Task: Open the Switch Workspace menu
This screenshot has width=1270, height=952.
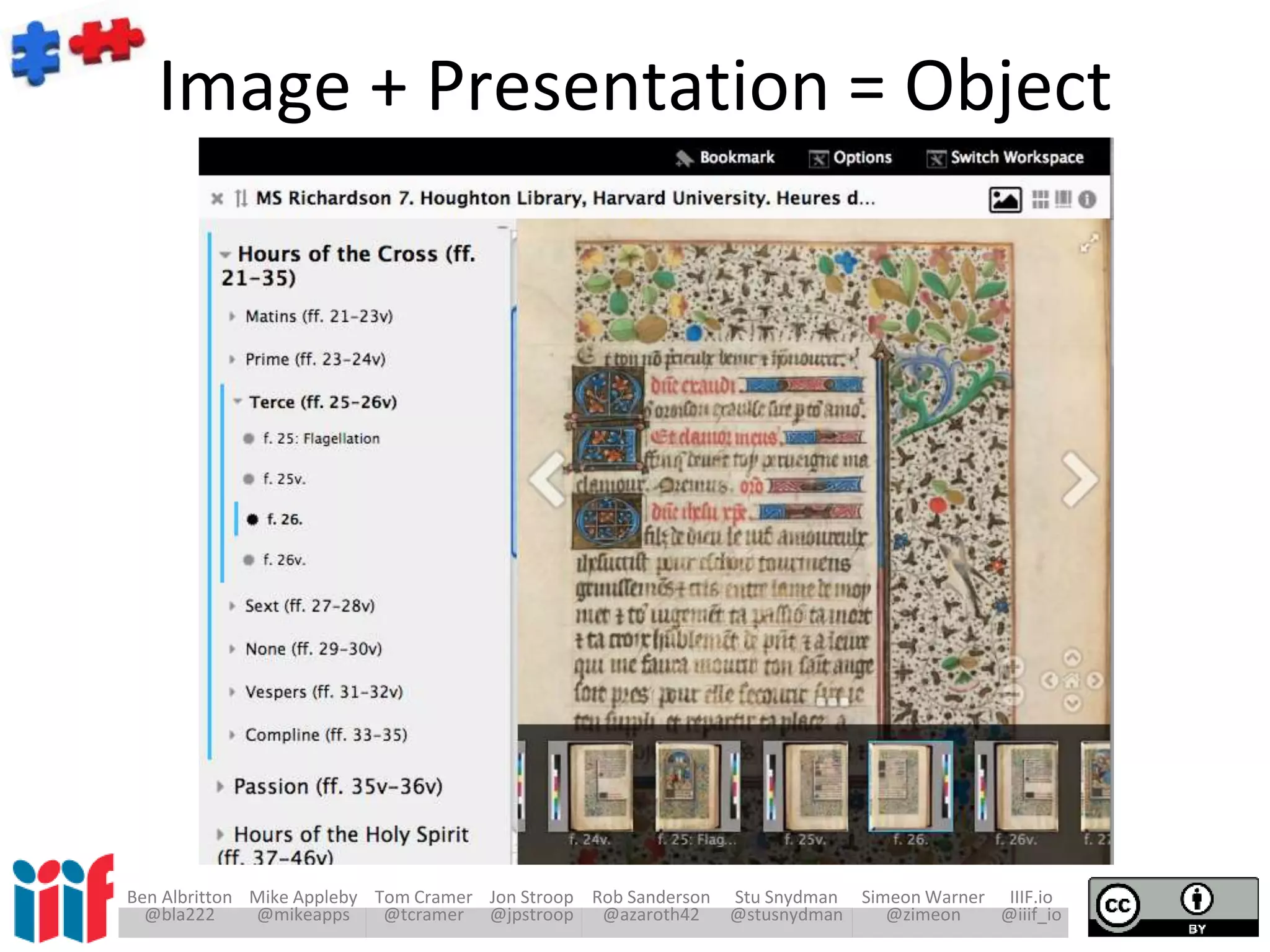Action: 1005,158
